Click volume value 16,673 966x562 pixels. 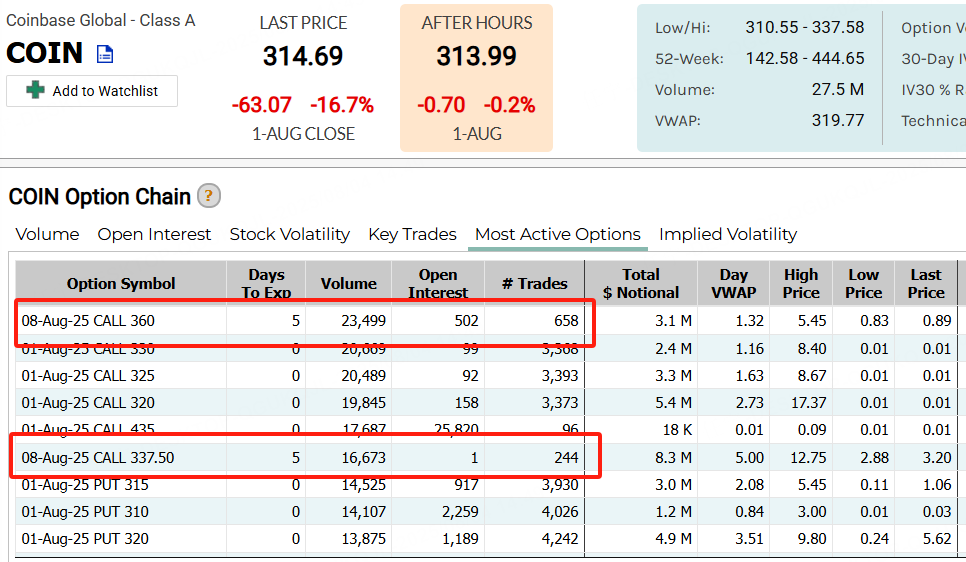(363, 458)
